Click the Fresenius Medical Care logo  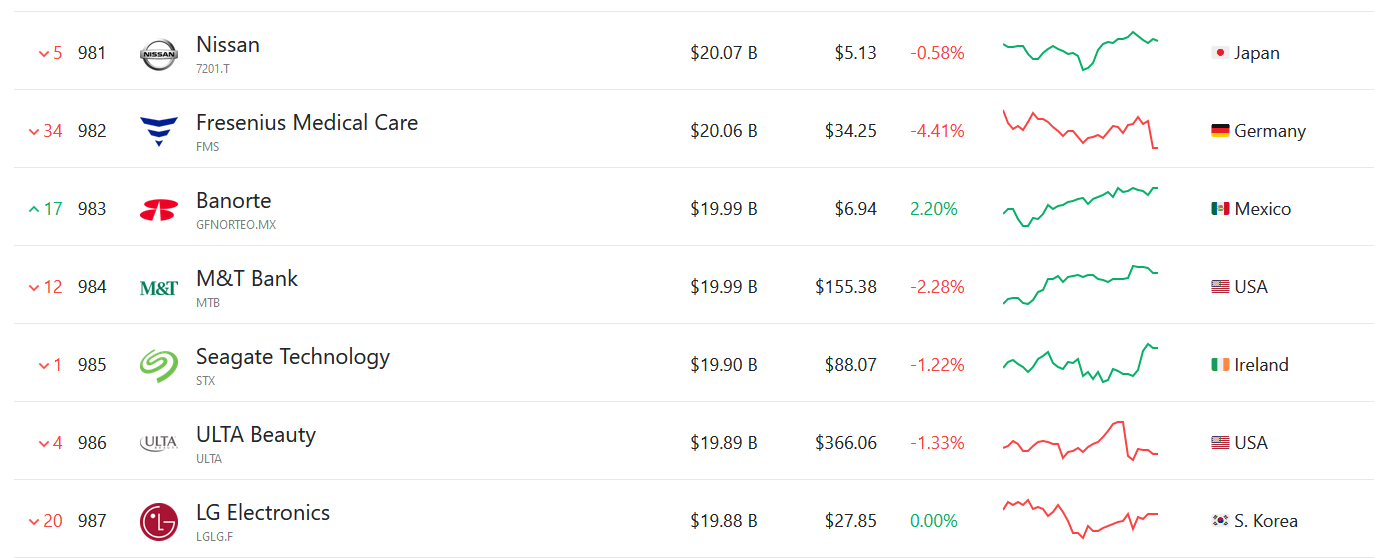click(x=159, y=131)
